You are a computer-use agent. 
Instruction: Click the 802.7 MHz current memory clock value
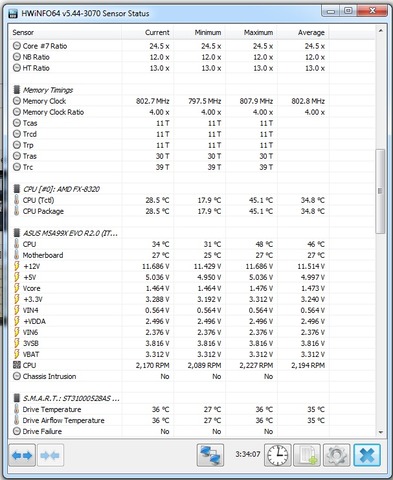(152, 101)
